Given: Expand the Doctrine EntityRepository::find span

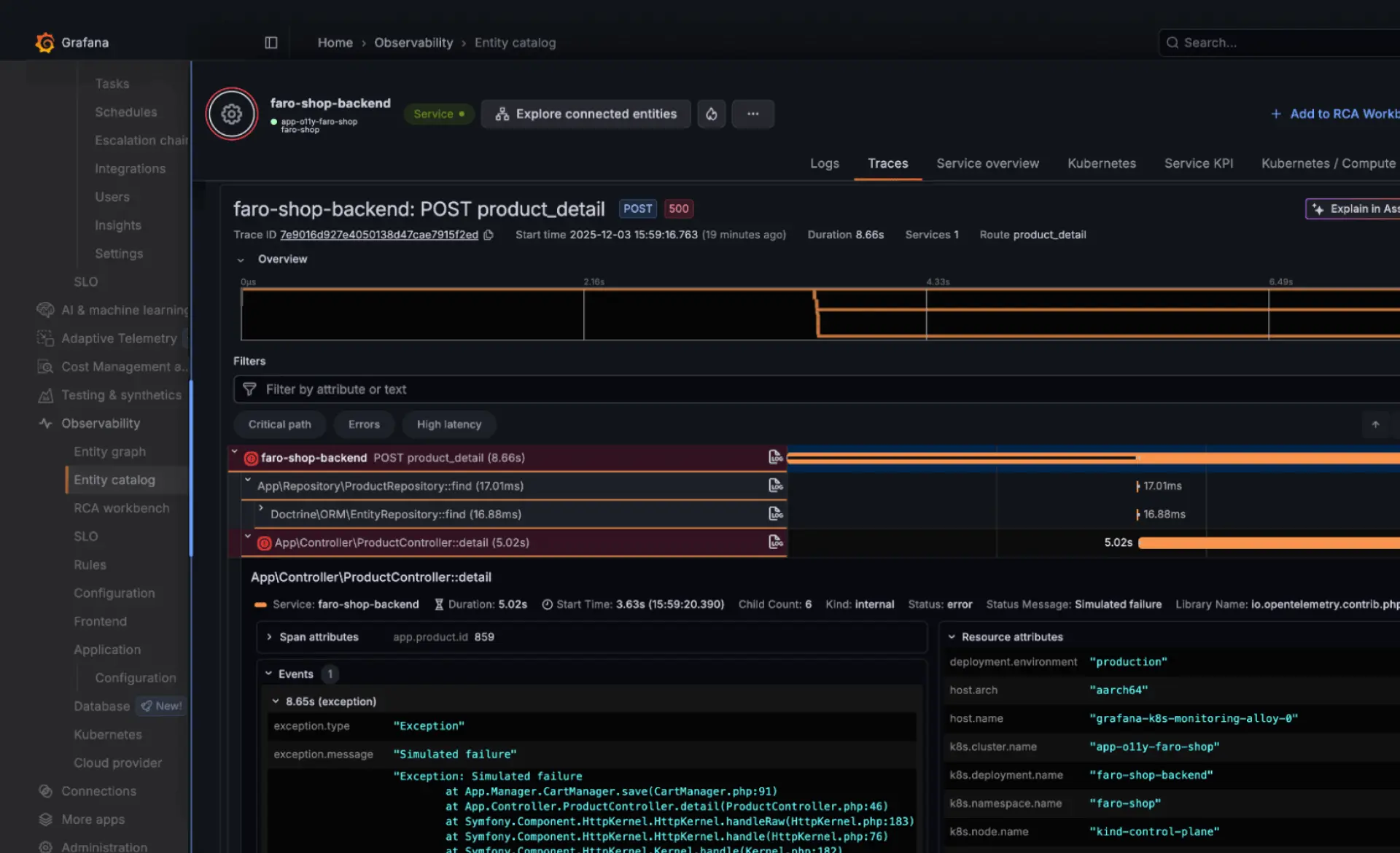Looking at the screenshot, I should click(261, 507).
